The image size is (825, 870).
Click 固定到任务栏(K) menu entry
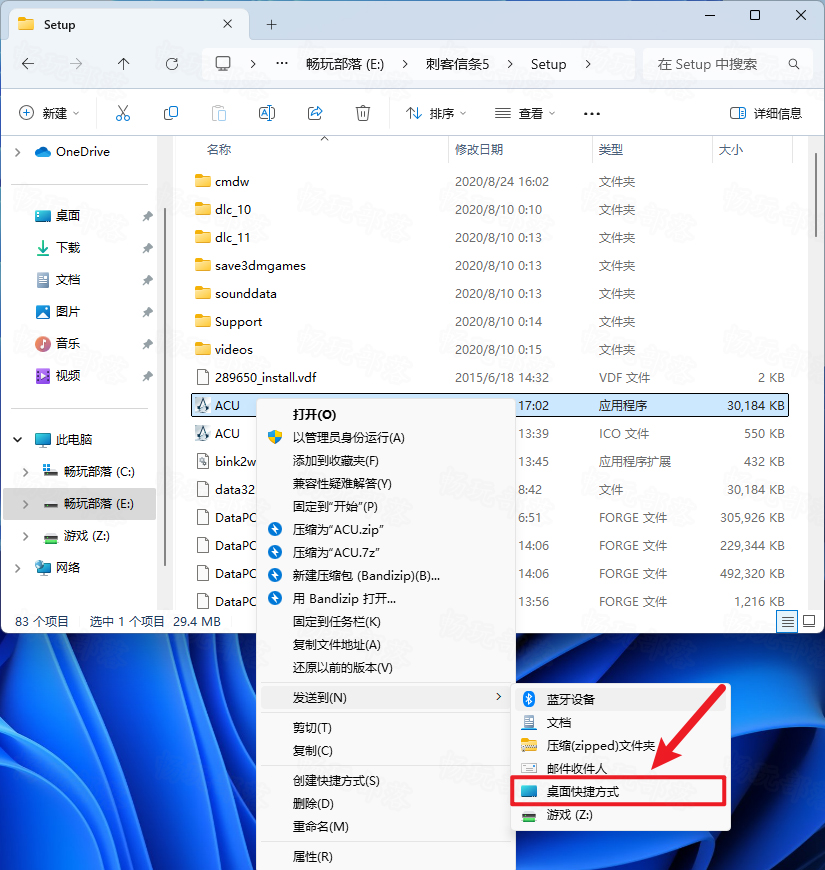(386, 621)
